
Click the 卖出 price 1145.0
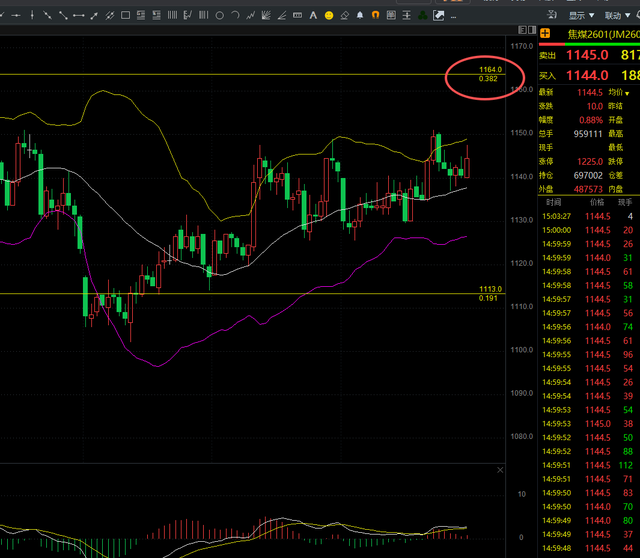(x=587, y=55)
